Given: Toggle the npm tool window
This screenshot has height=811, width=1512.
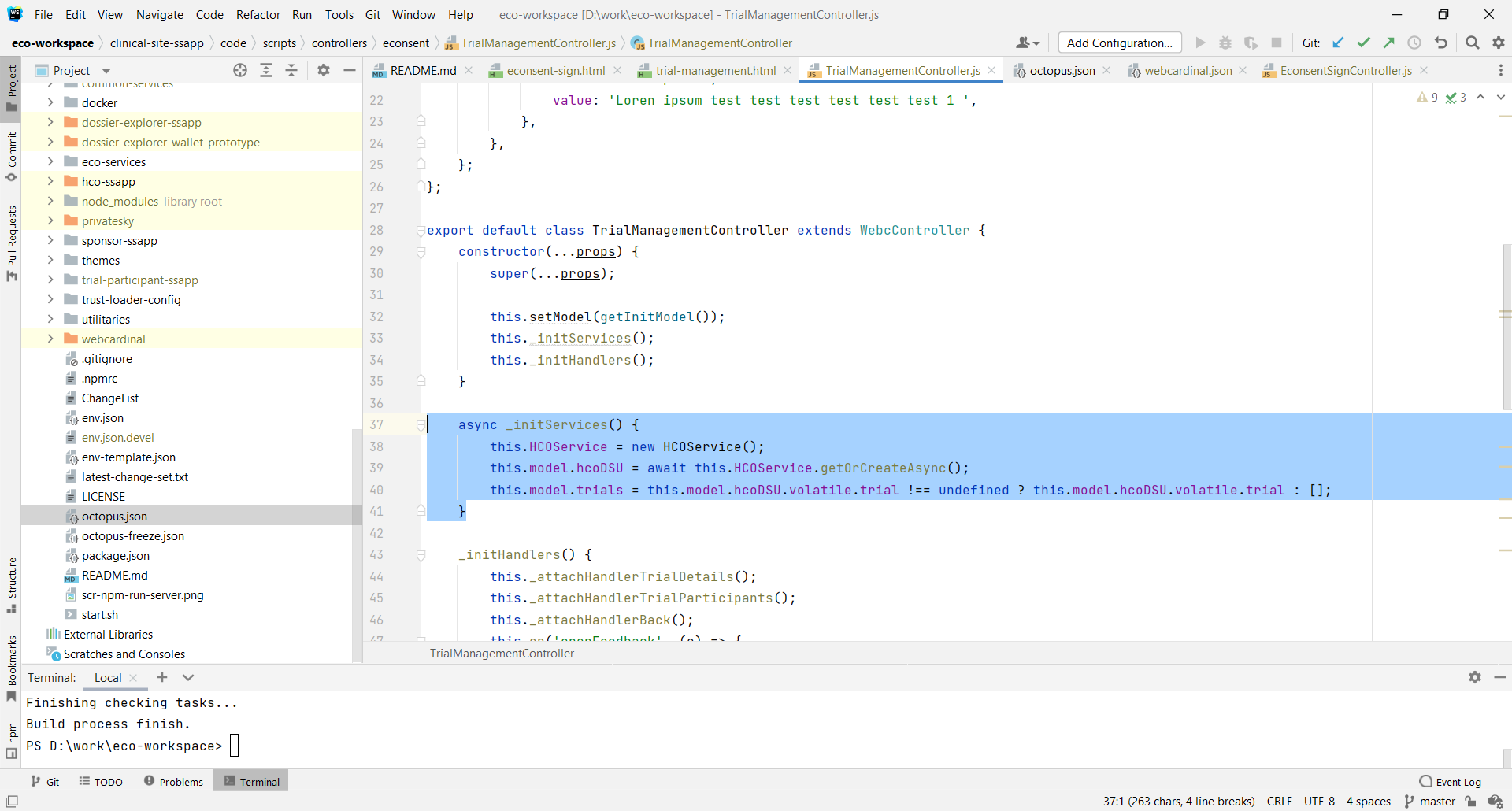Looking at the screenshot, I should point(11,740).
